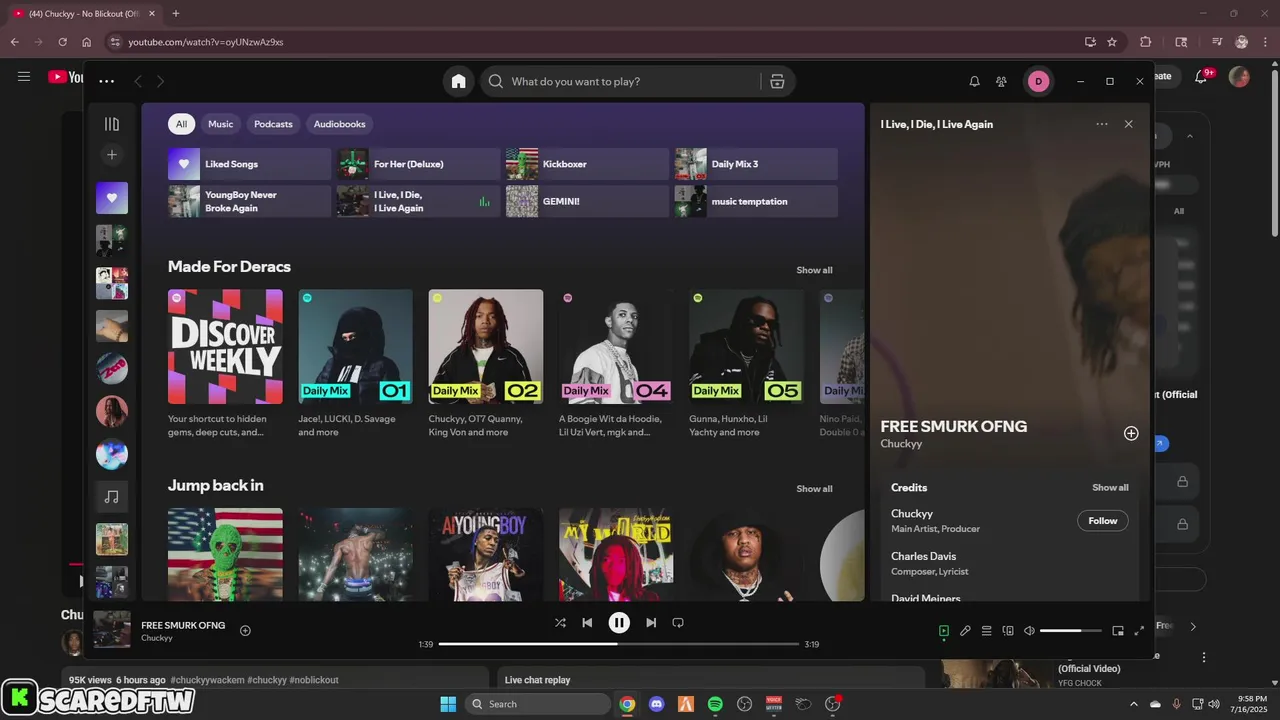Toggle shuffle playback
Viewport: 1280px width, 720px height.
[560, 622]
